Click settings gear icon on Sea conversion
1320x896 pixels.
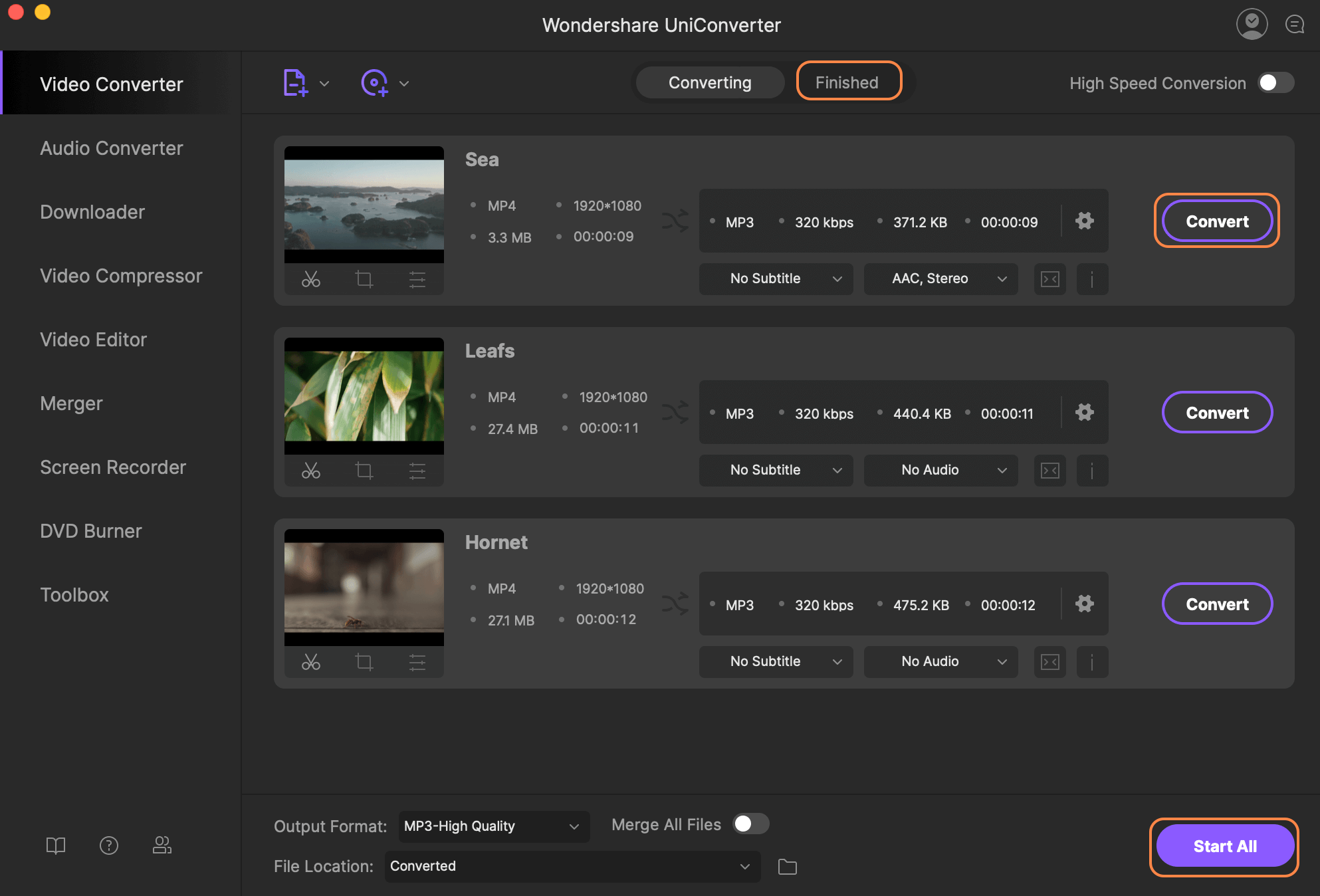tap(1083, 220)
